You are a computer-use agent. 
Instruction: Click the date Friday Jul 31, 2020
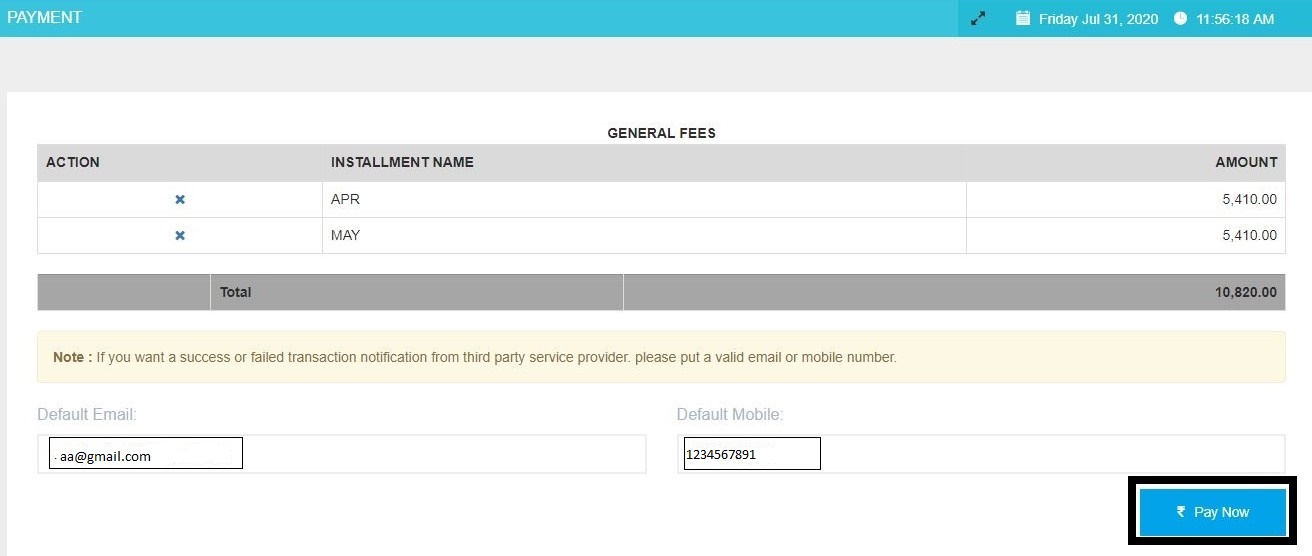tap(1098, 19)
